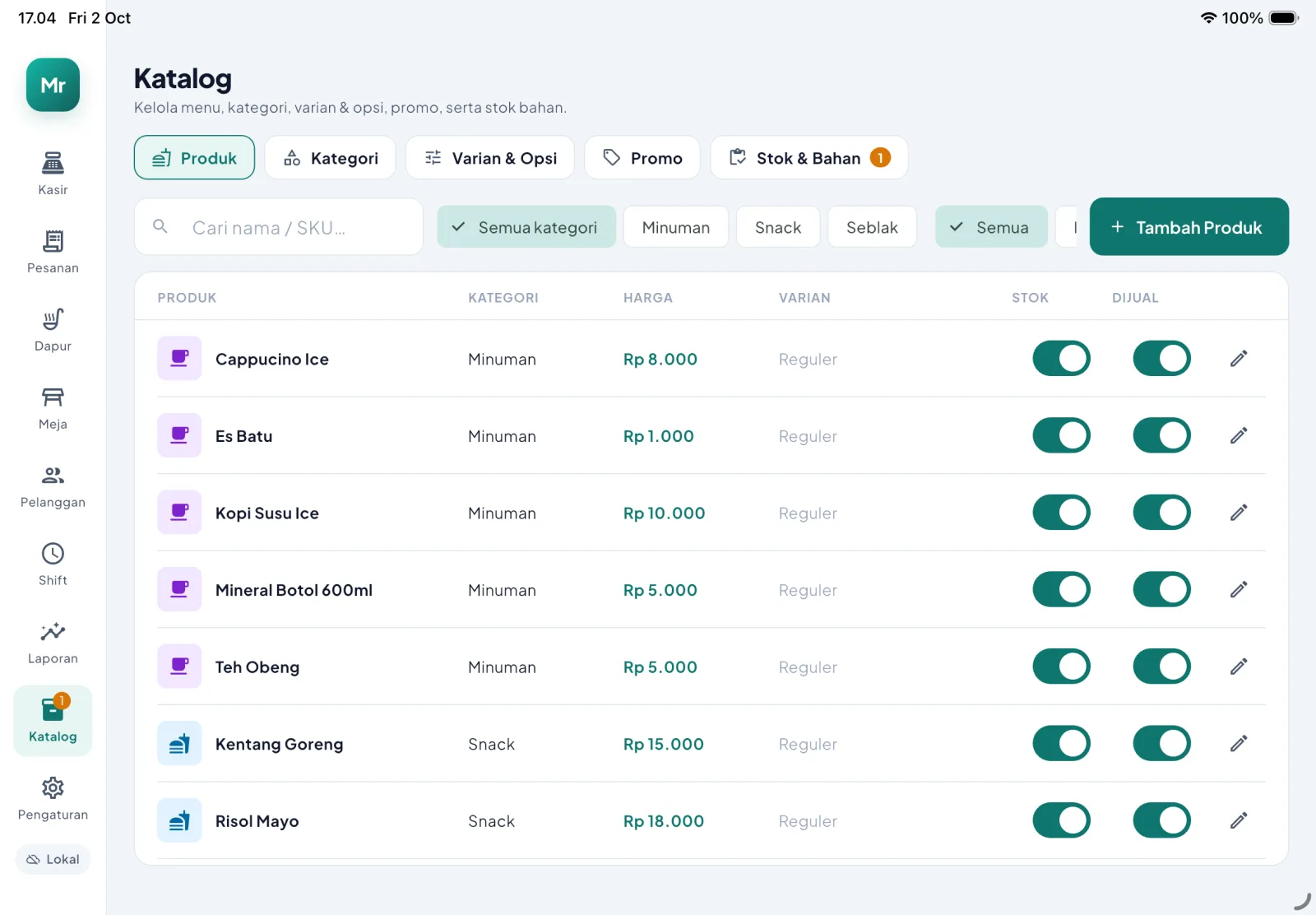Select the Semua status filter chip

pyautogui.click(x=991, y=227)
